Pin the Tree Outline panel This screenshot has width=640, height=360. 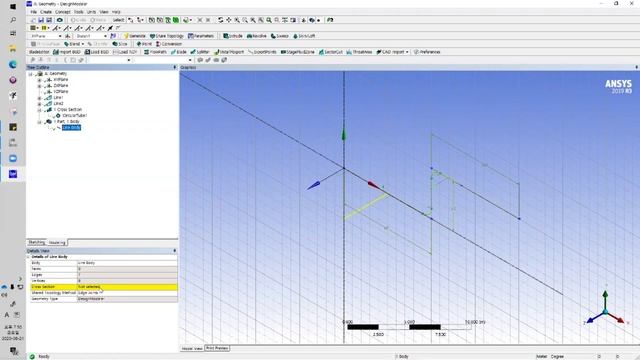[175, 67]
